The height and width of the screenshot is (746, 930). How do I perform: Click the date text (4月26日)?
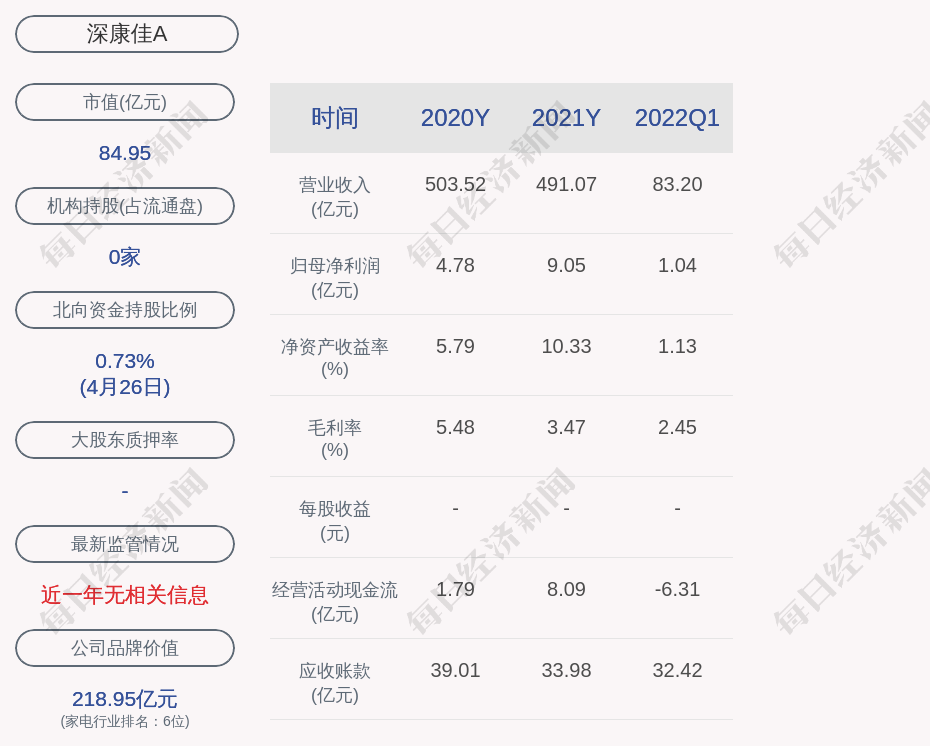point(125,387)
